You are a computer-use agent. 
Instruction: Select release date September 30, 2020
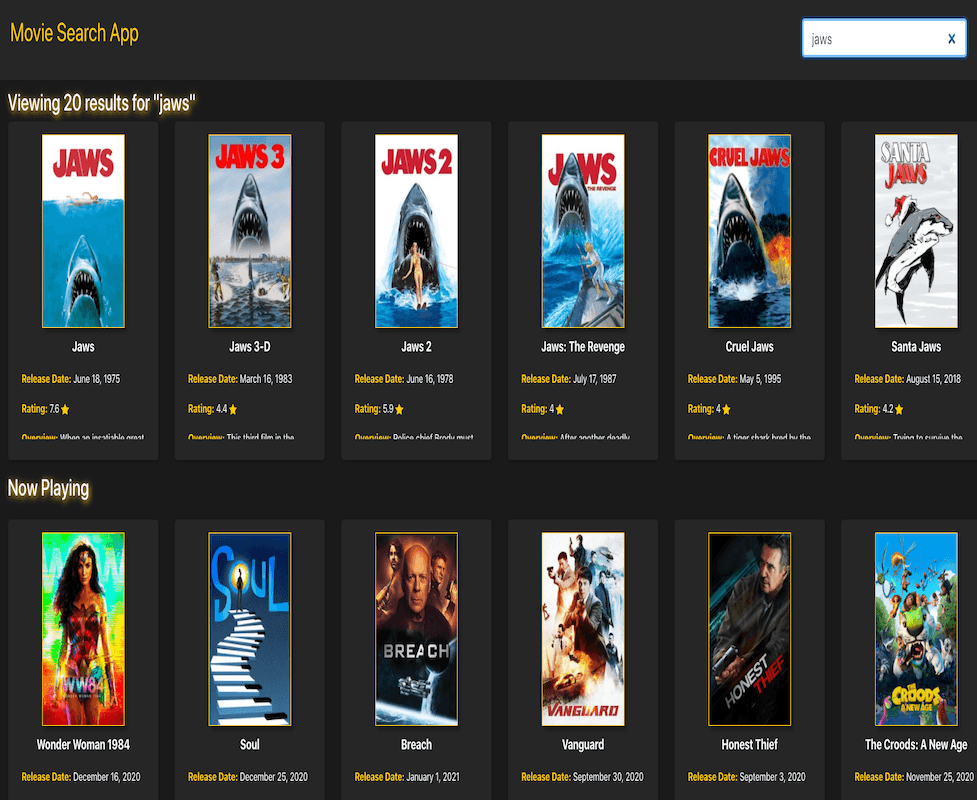tap(608, 777)
